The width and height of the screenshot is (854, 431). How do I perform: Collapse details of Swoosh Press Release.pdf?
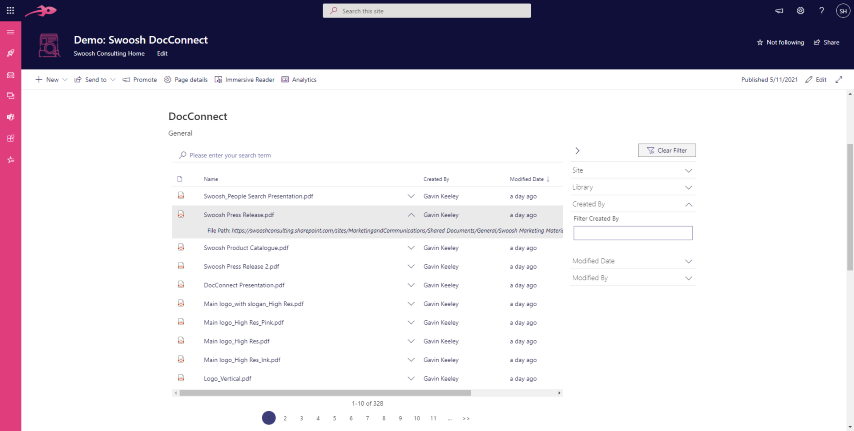pos(411,215)
